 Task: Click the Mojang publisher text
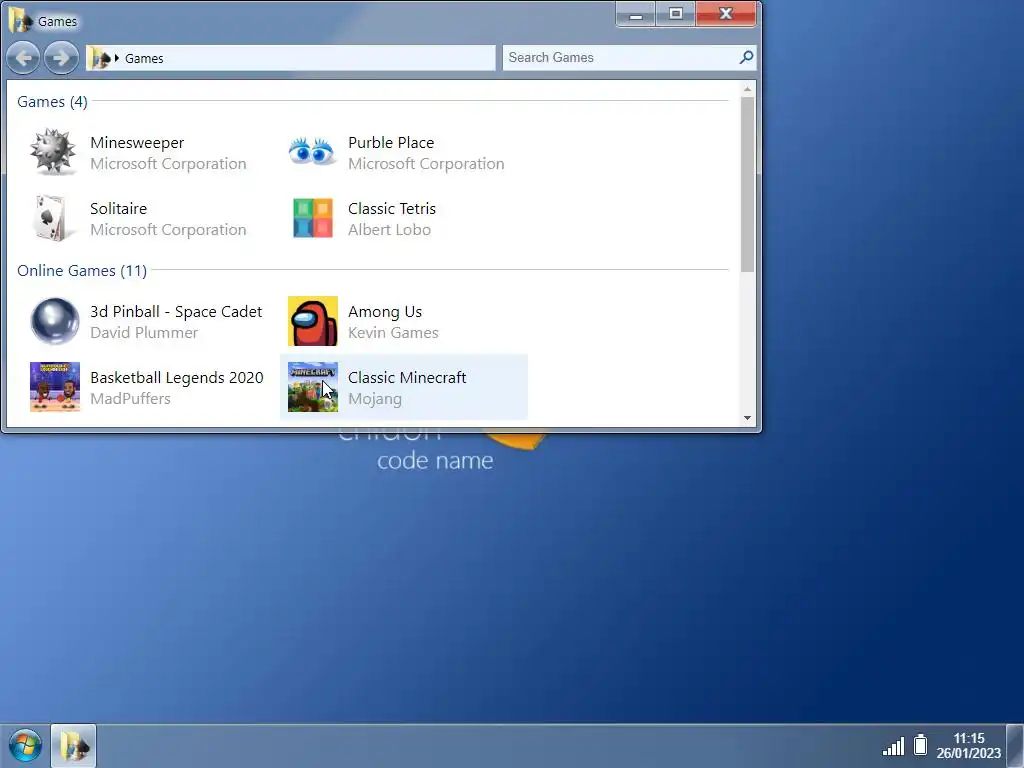pos(375,399)
